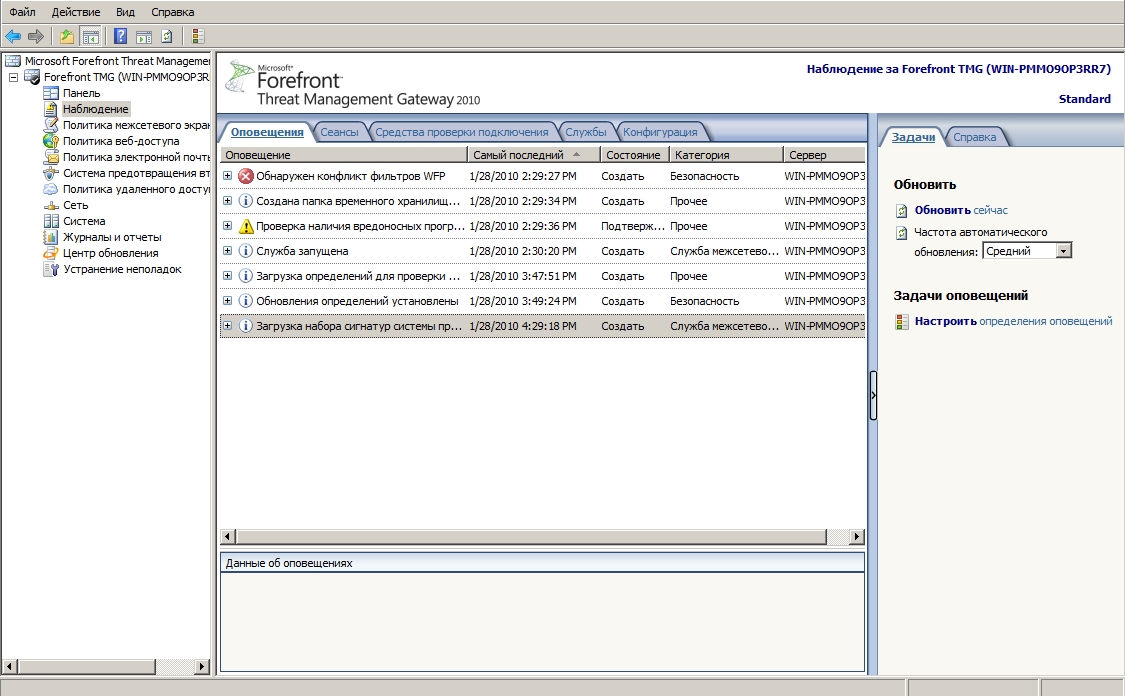This screenshot has width=1125, height=696.
Task: Click console tree scrollbar right arrow
Action: [x=202, y=667]
